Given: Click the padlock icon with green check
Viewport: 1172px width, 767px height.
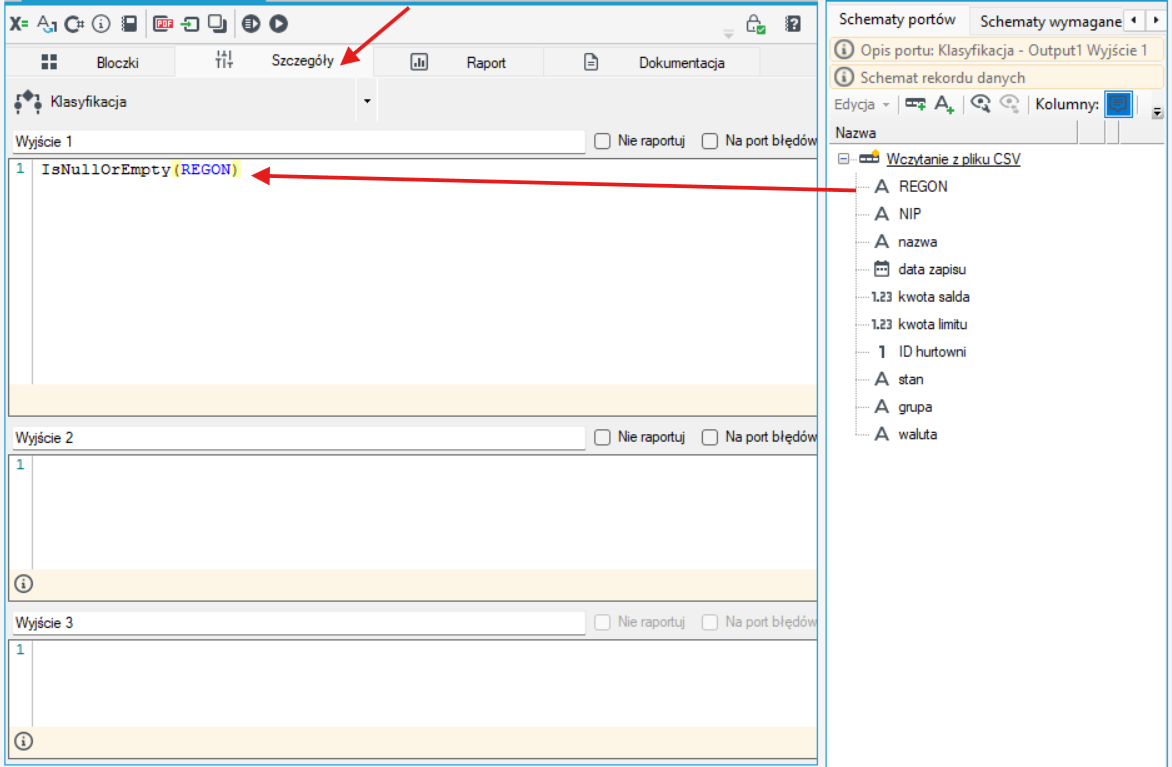Looking at the screenshot, I should 756,24.
